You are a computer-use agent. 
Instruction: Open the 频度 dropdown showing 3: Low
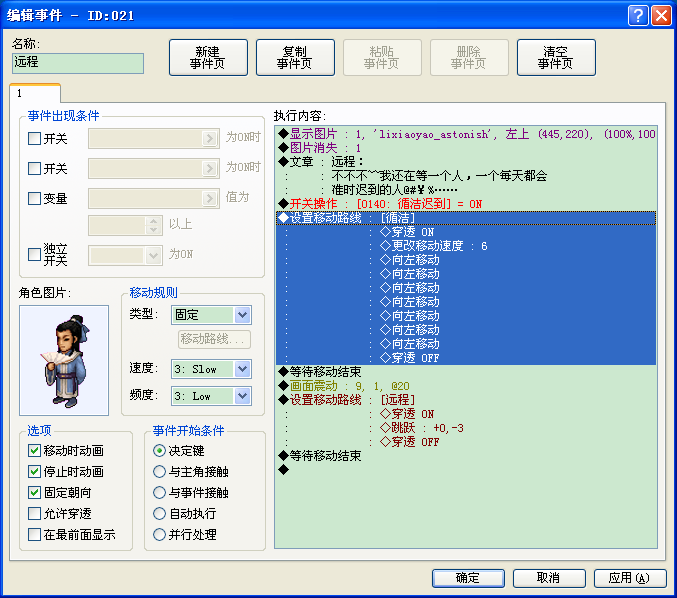click(x=211, y=396)
